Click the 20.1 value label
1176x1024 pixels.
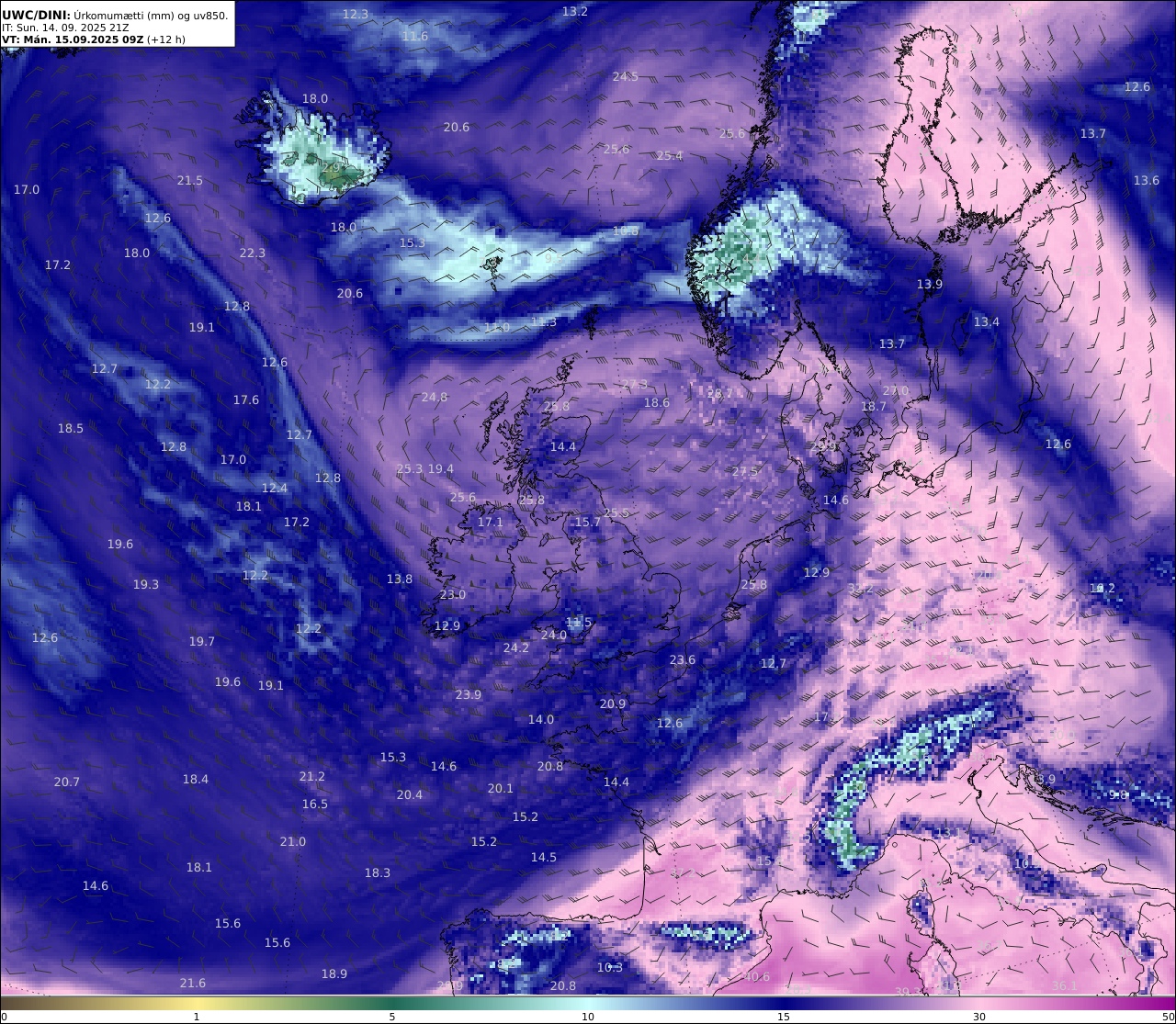click(x=501, y=788)
